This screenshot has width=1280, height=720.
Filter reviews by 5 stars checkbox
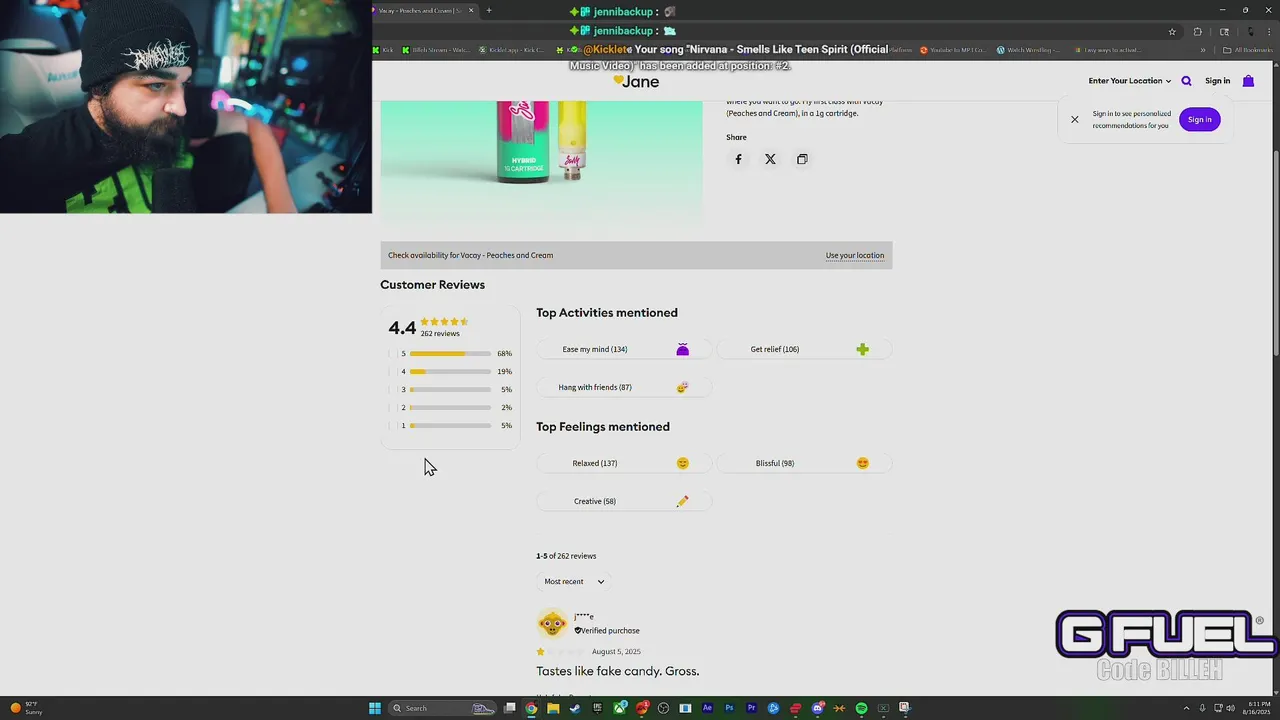click(391, 354)
